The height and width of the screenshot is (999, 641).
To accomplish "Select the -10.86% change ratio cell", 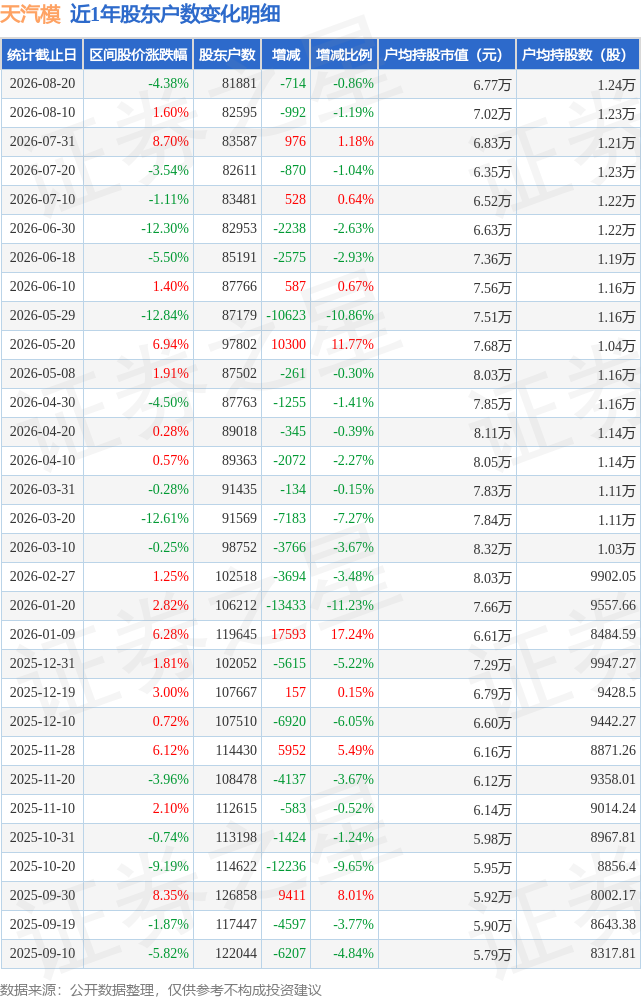I will (x=350, y=315).
